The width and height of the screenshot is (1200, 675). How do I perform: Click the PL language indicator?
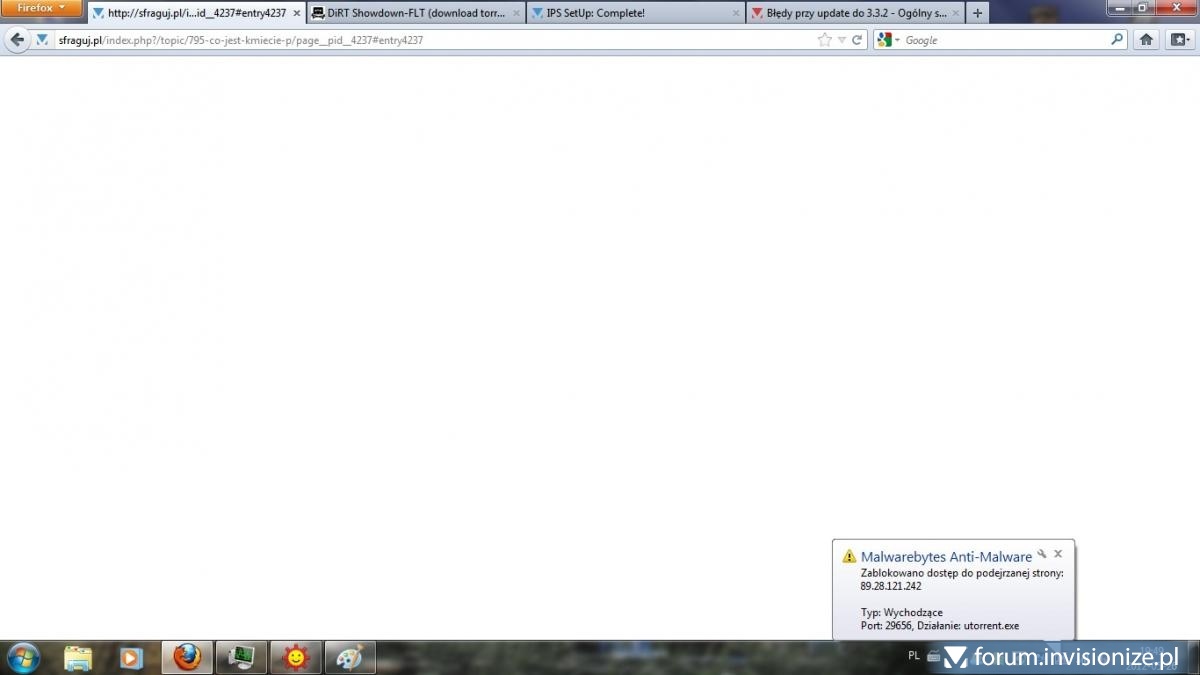point(914,656)
